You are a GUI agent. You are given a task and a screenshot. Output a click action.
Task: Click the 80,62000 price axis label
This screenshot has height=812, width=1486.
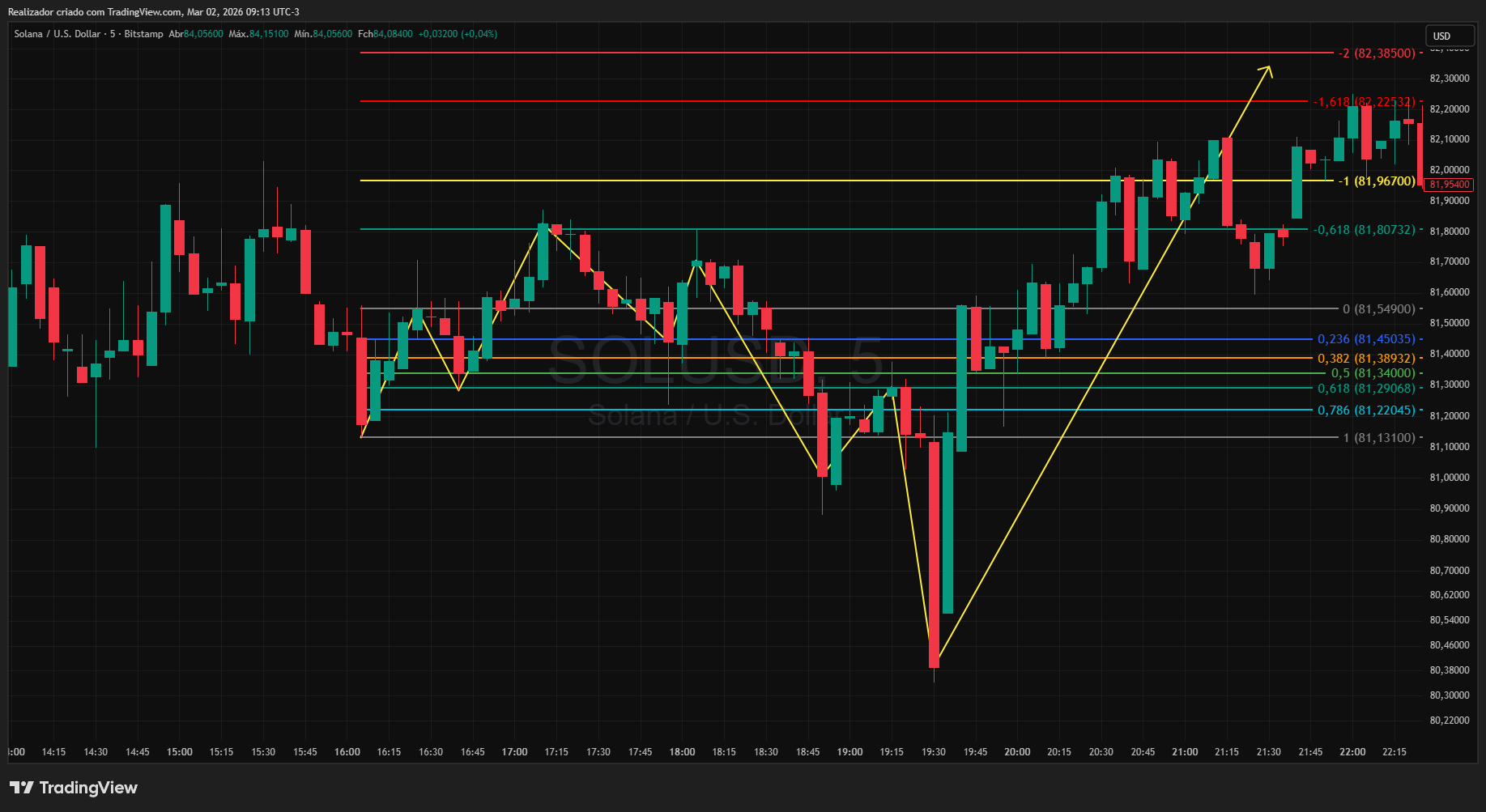(1450, 595)
